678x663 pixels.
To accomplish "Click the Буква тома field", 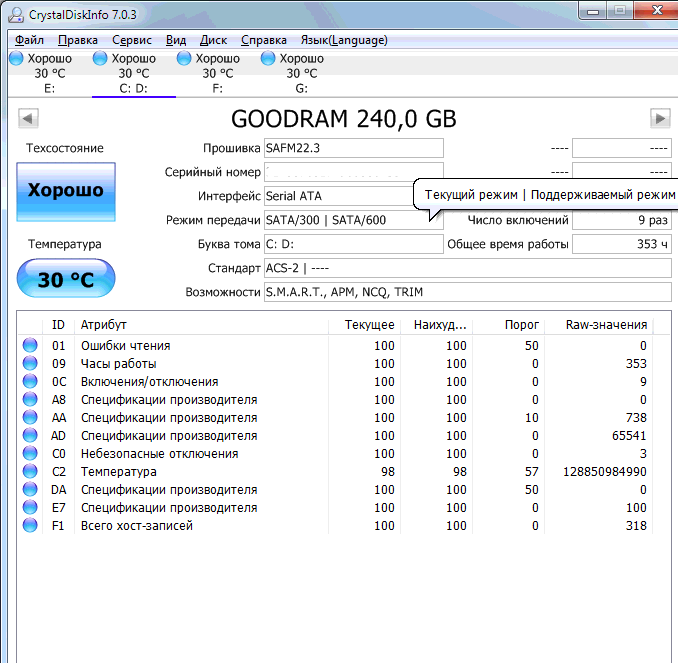I will pyautogui.click(x=354, y=244).
